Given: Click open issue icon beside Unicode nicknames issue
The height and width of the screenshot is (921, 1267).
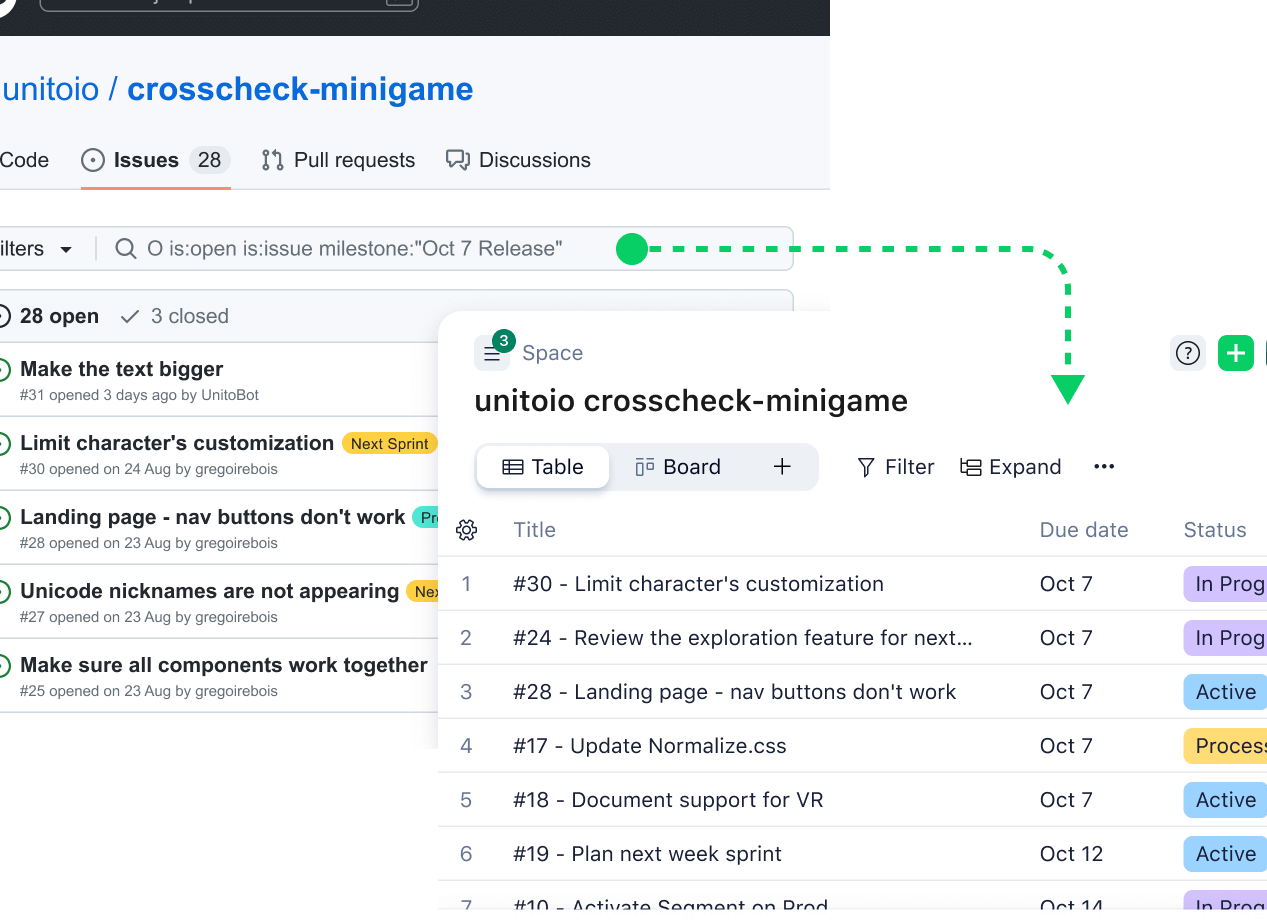Looking at the screenshot, I should (x=3, y=591).
